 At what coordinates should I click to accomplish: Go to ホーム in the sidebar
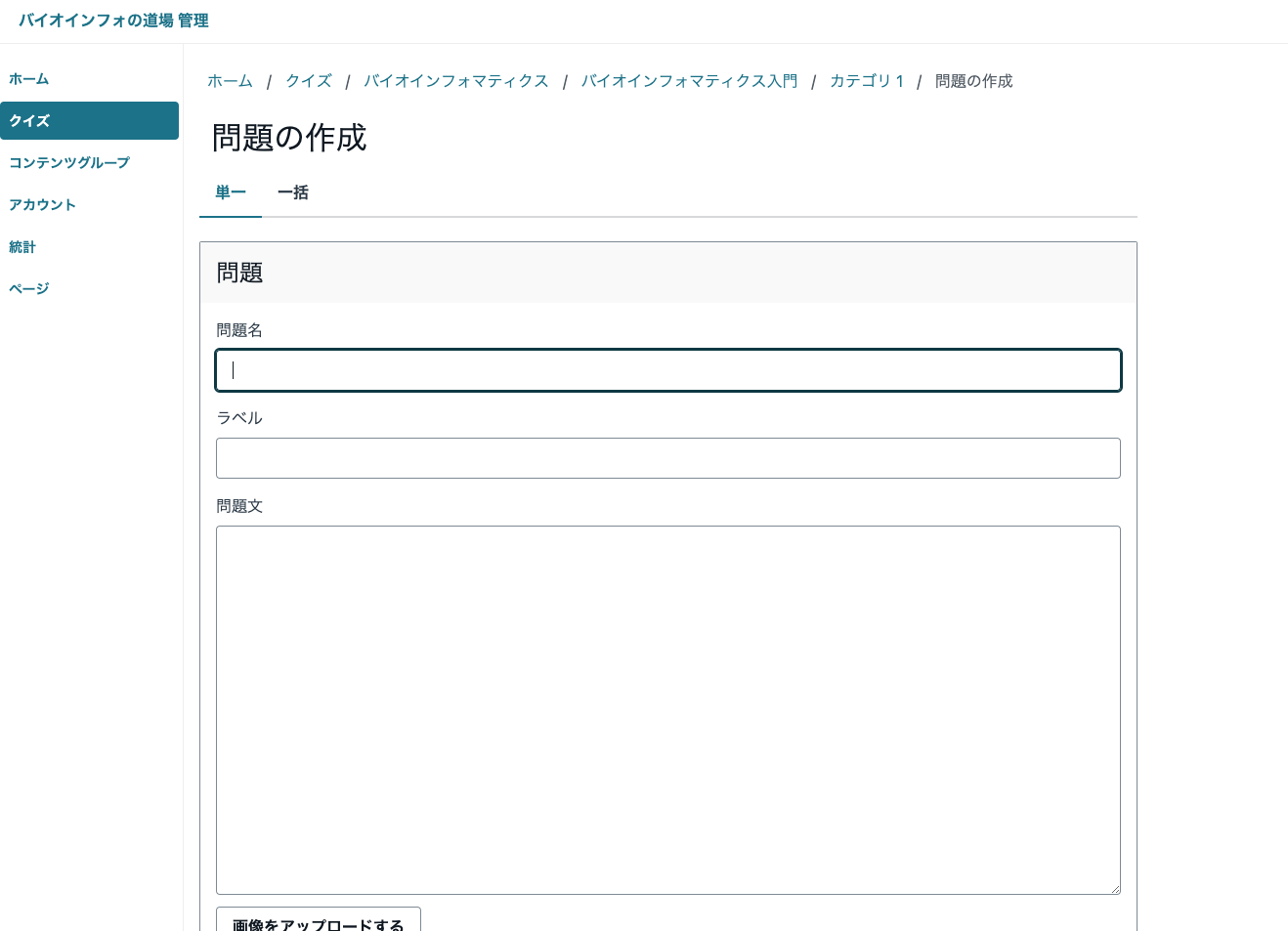coord(29,79)
